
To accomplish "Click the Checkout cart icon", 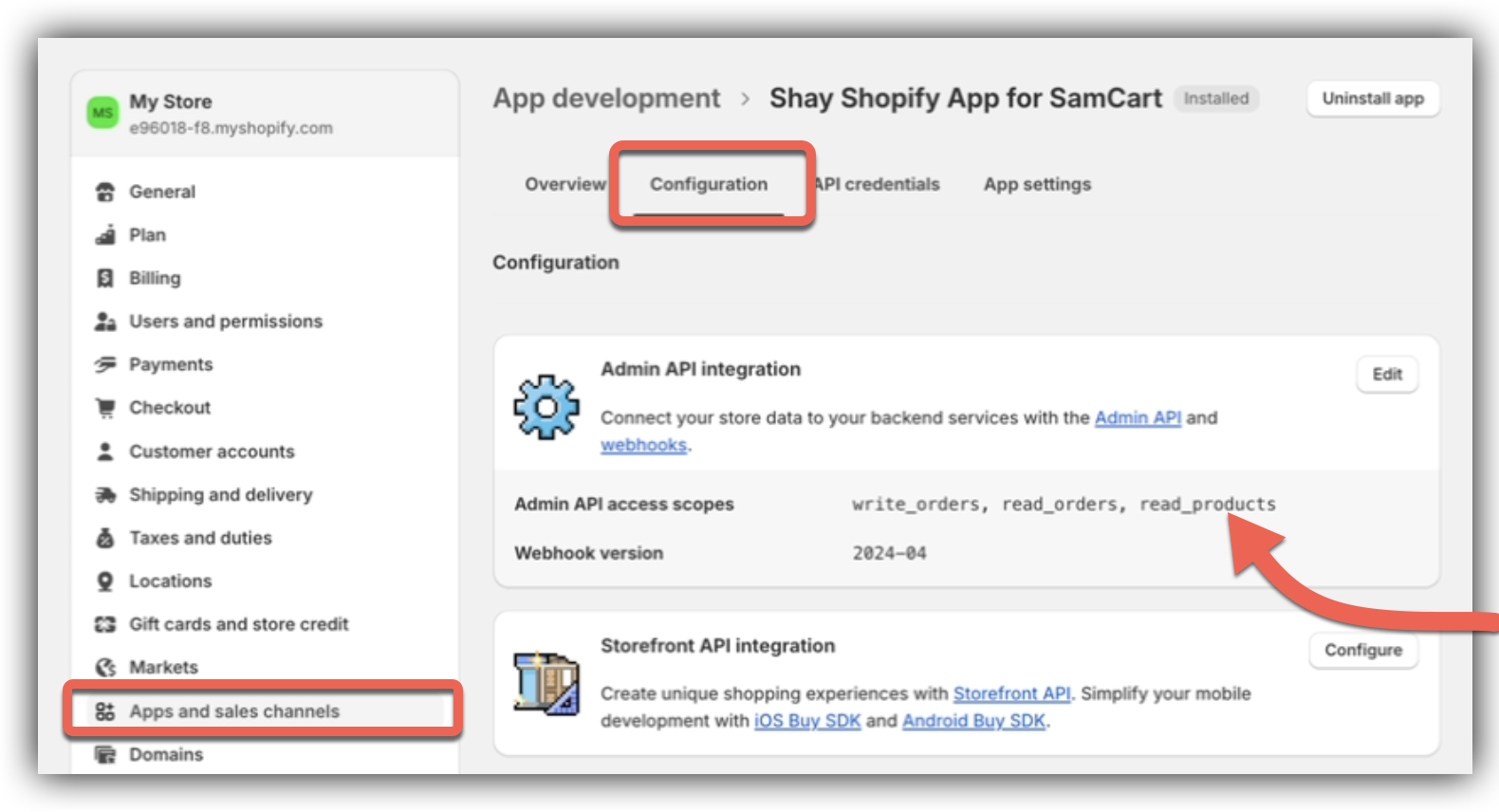I will point(105,408).
